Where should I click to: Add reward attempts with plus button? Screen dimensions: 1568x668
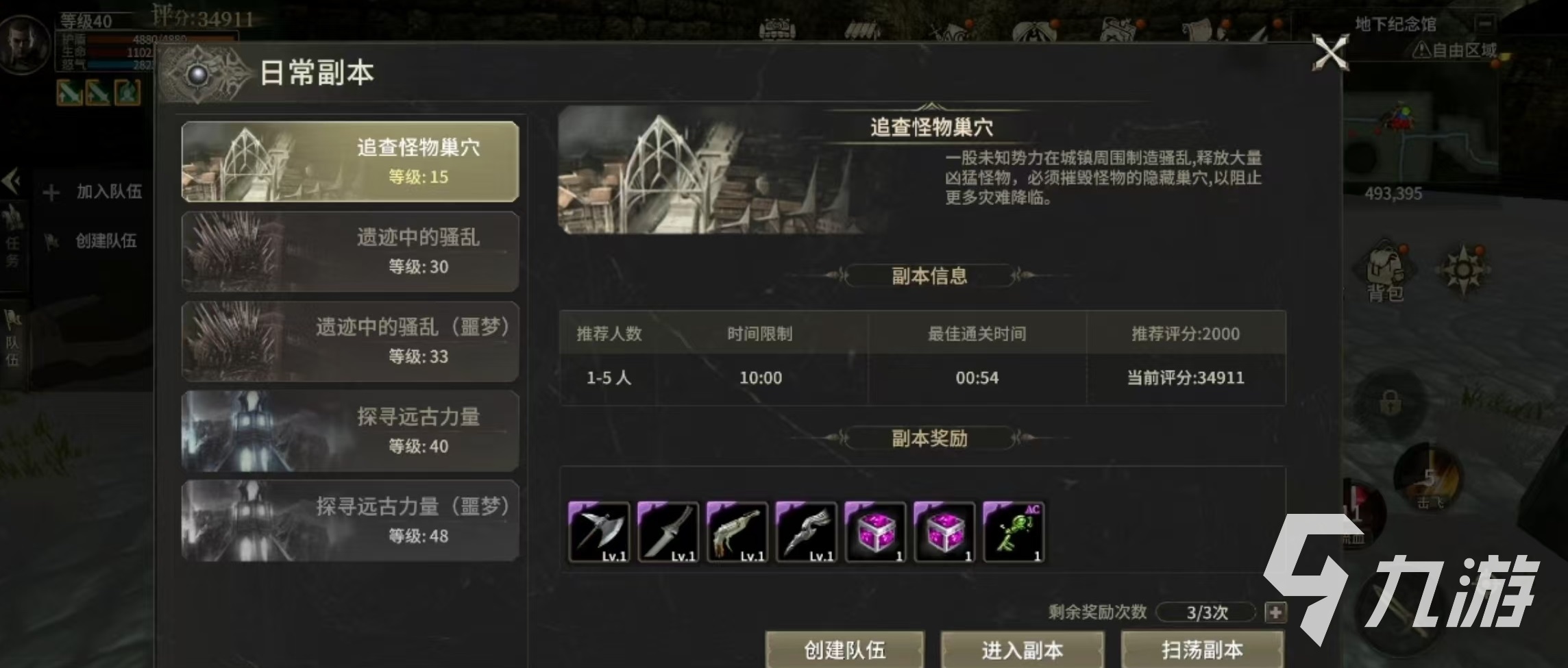tap(1275, 612)
